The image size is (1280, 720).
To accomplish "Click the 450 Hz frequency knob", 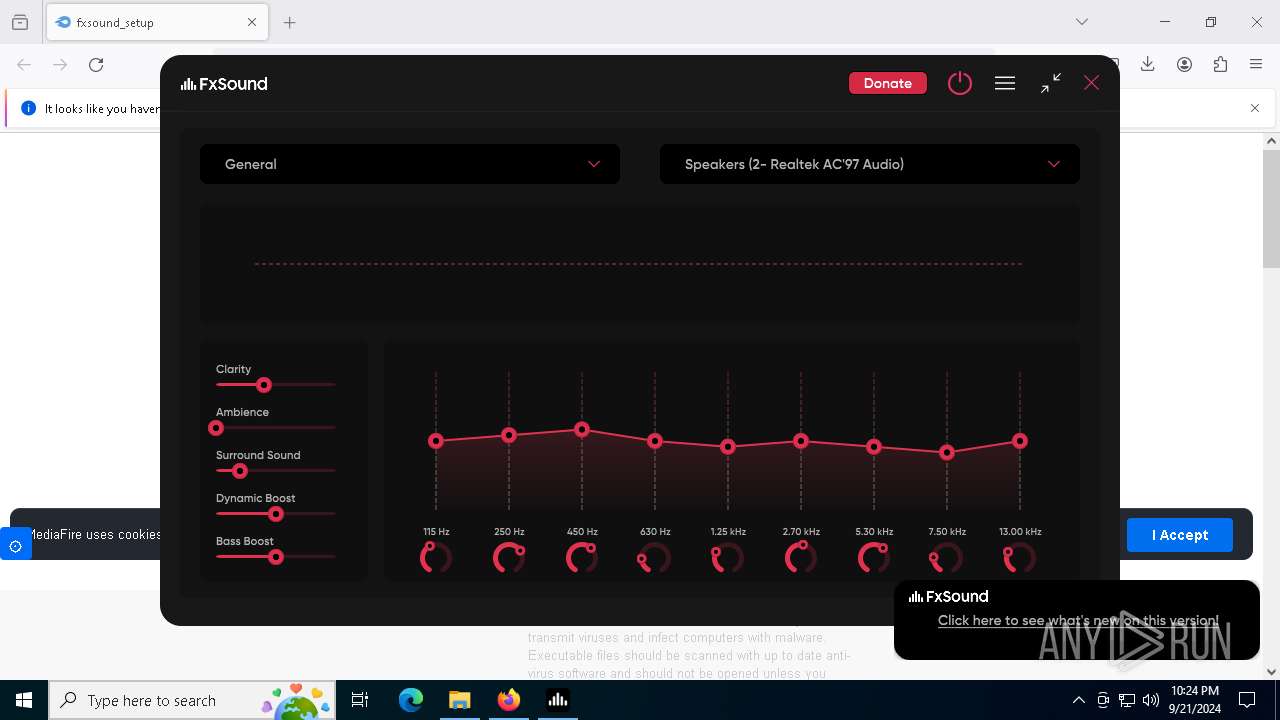I will point(582,557).
